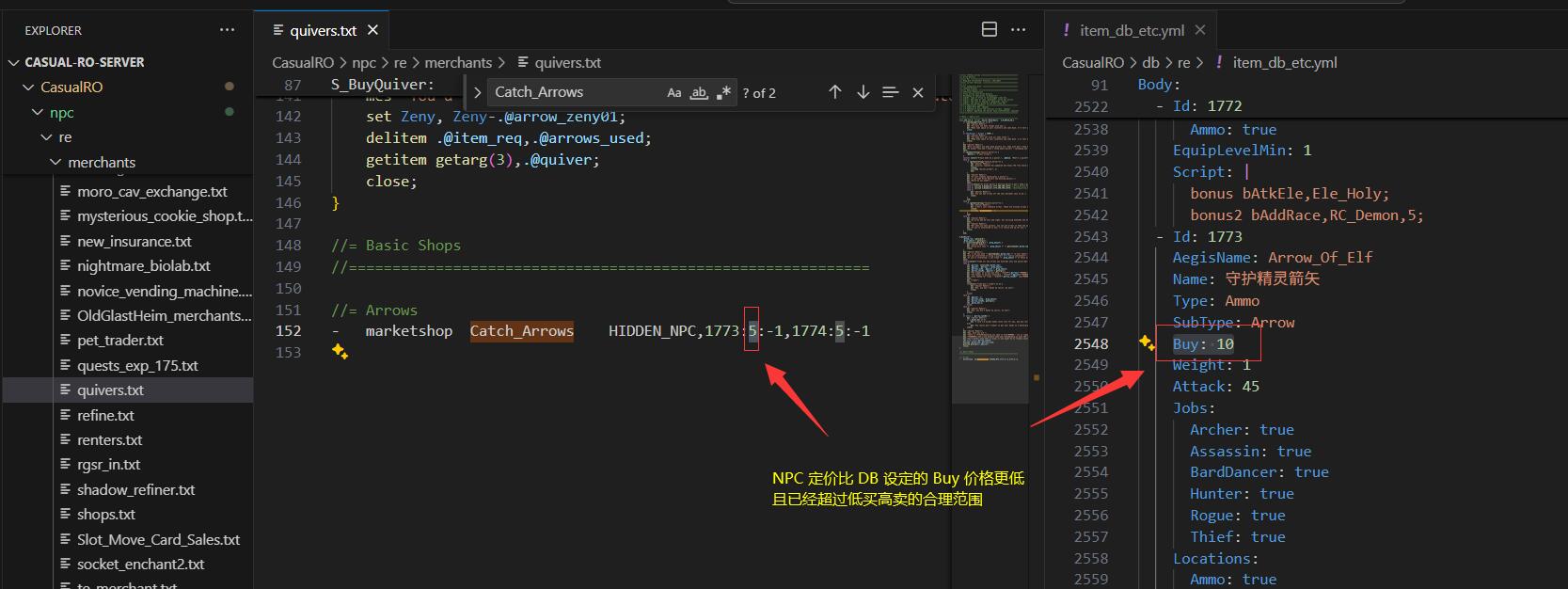Toggle Use Regular Expression option
This screenshot has height=589, width=1568.
point(722,92)
